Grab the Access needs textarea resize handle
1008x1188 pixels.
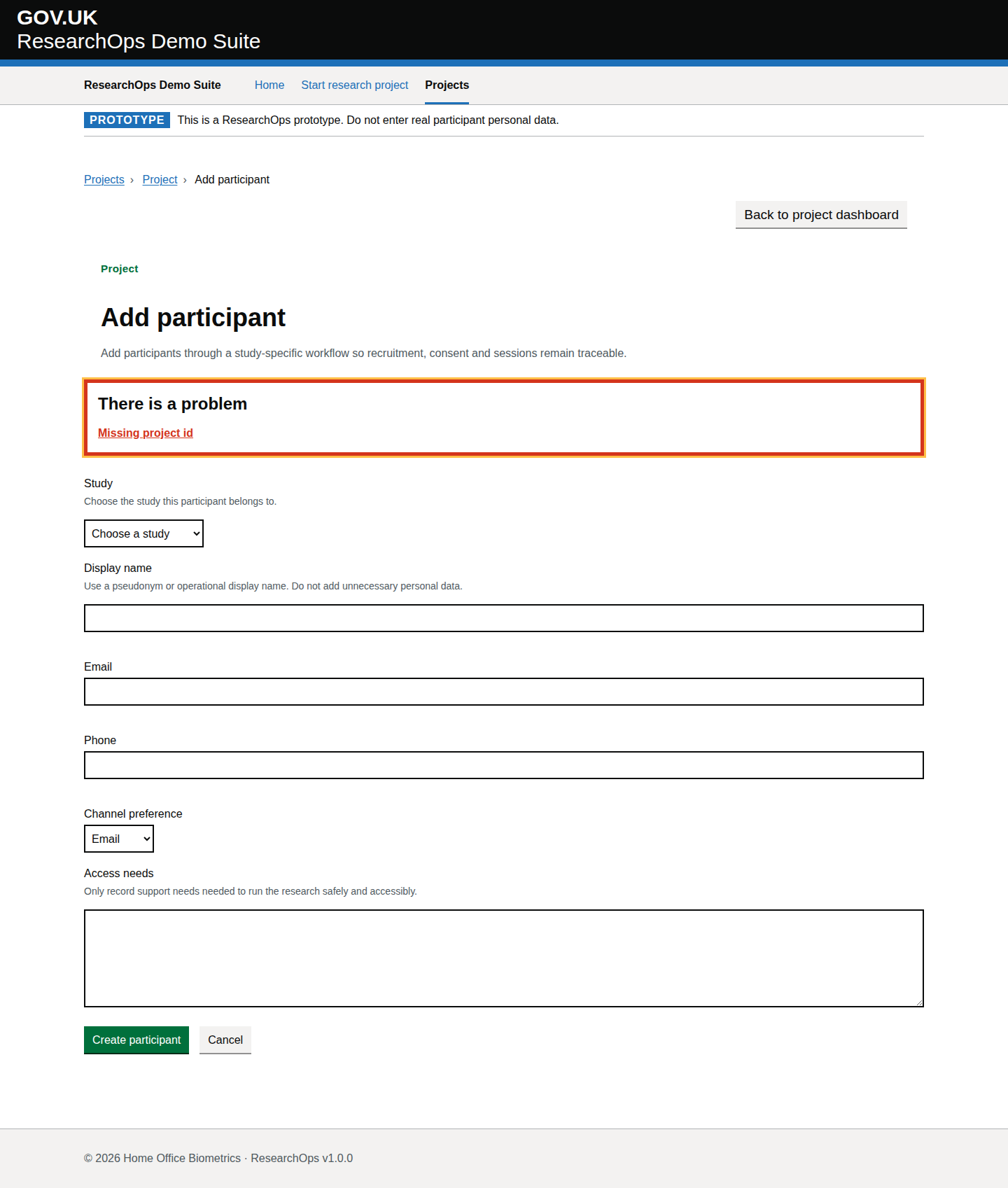919,1002
